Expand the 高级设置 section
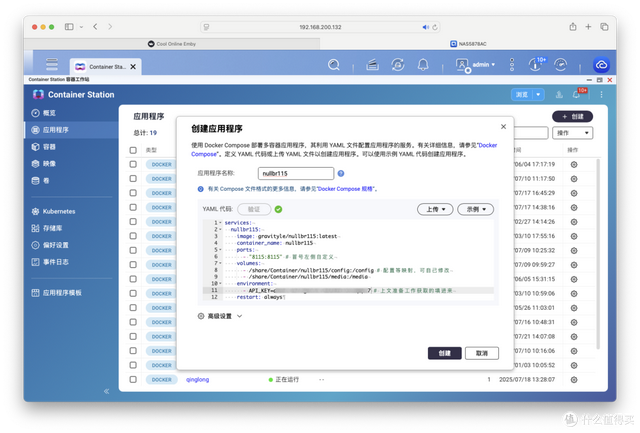Image resolution: width=640 pixels, height=433 pixels. (220, 316)
